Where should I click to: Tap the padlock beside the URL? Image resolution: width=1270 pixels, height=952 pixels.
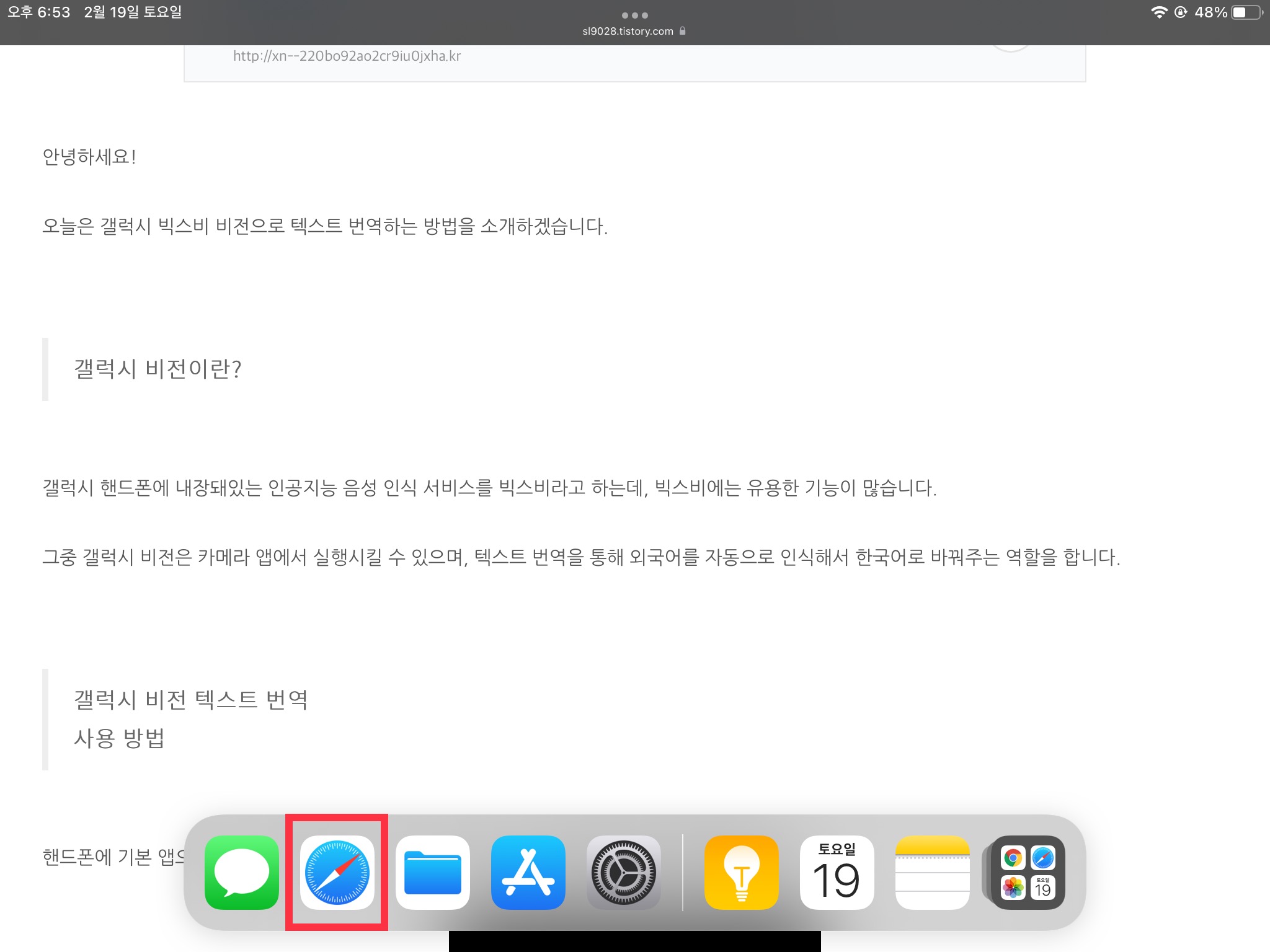tap(683, 31)
